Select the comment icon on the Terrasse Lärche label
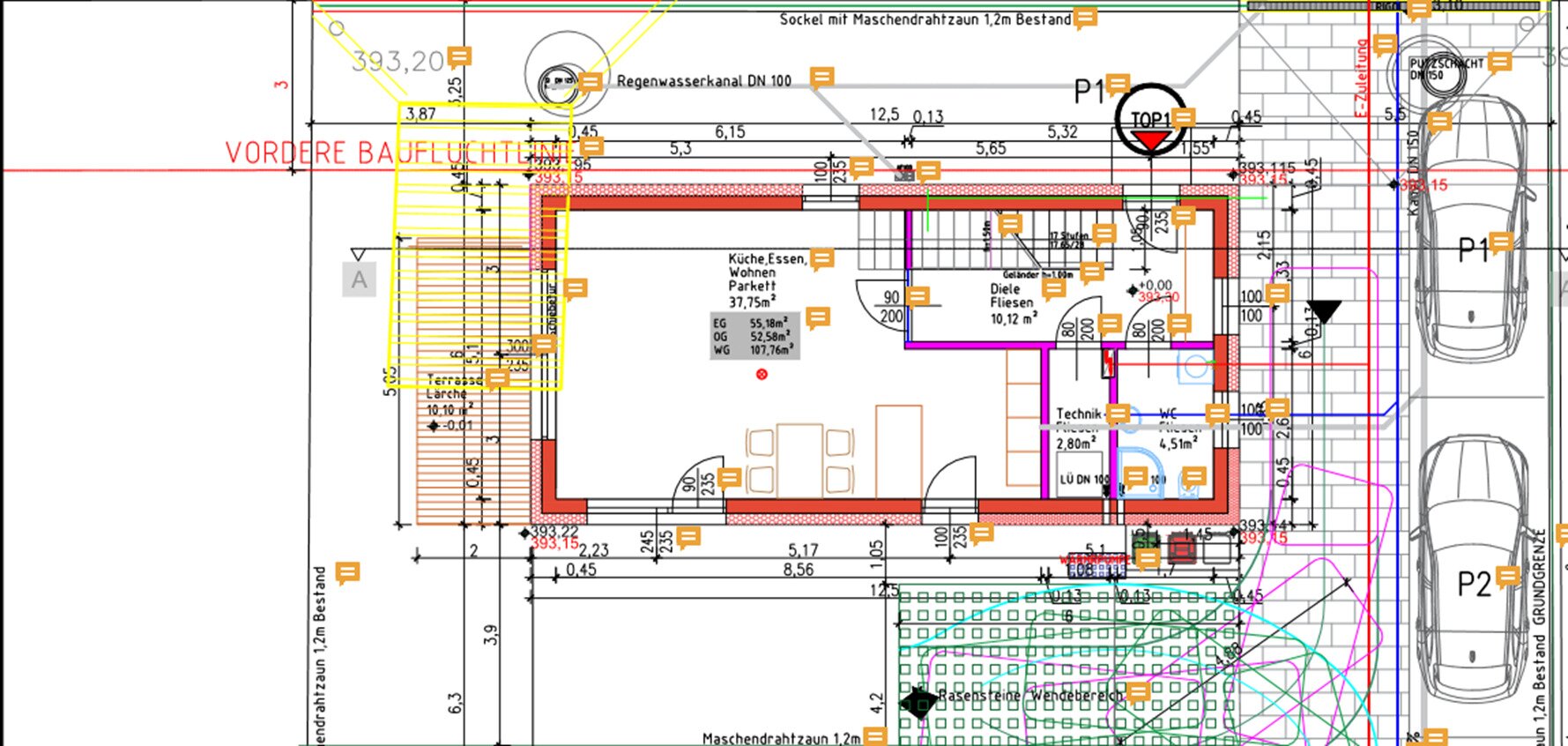 click(497, 379)
